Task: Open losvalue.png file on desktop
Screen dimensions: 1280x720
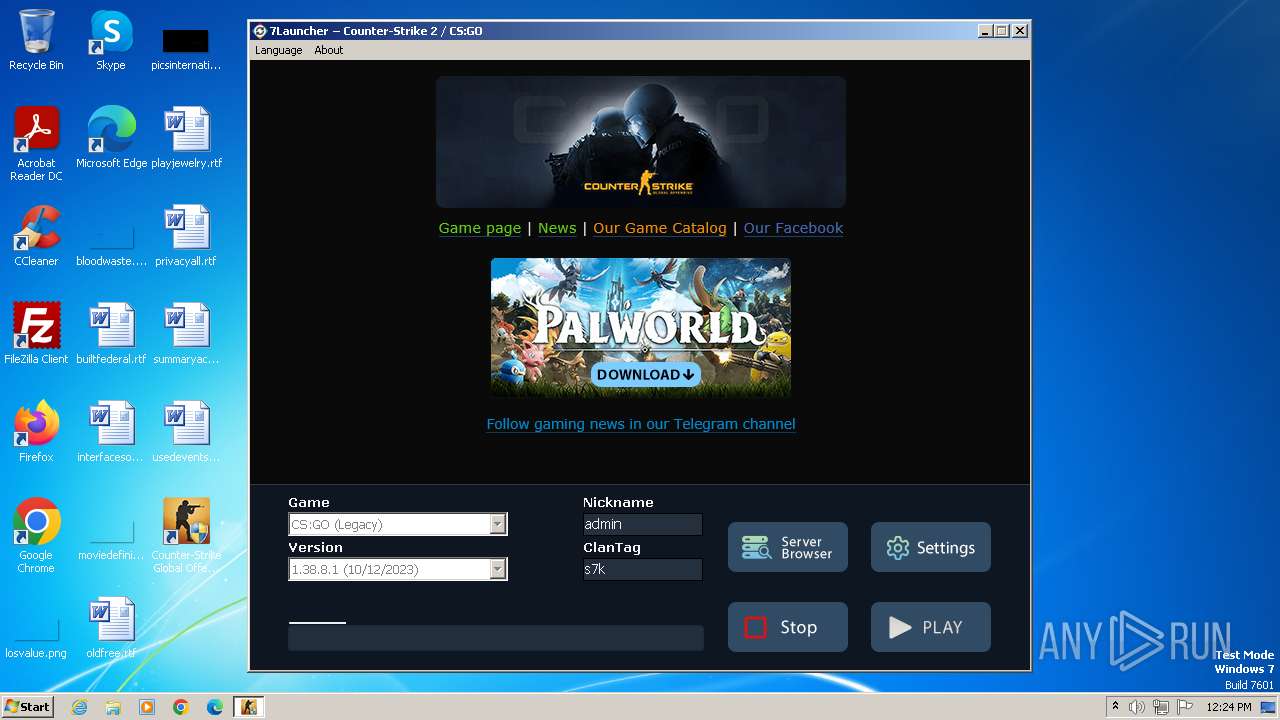Action: (36, 640)
